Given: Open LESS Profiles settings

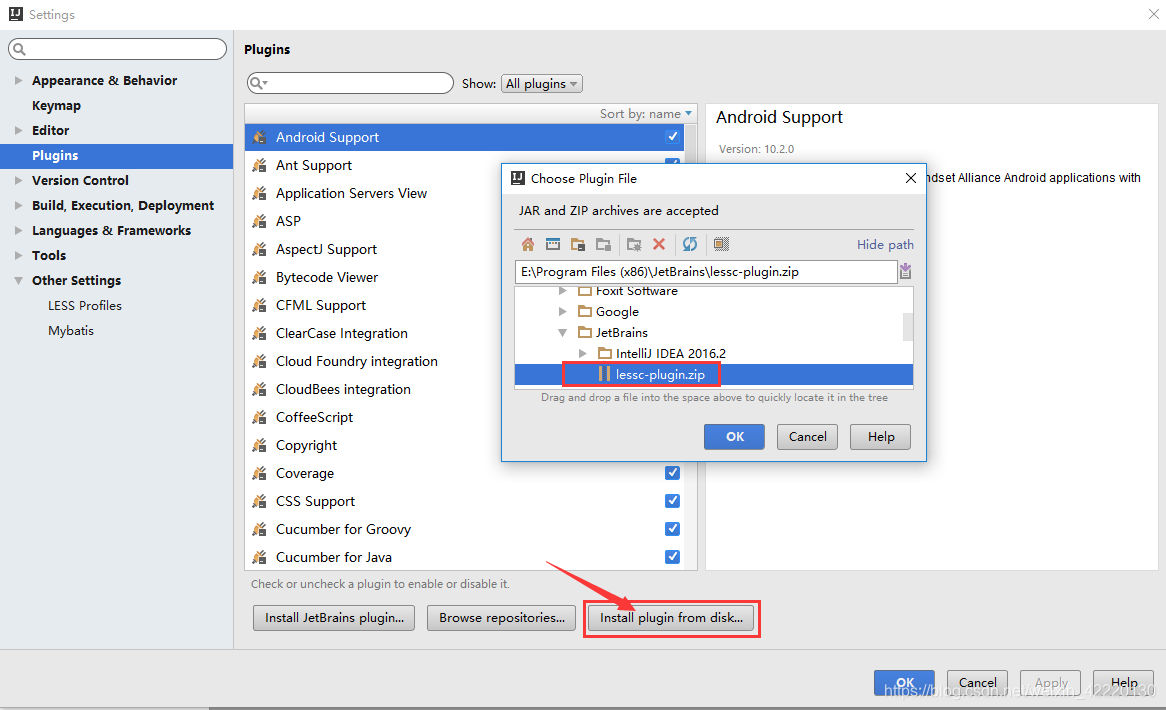Looking at the screenshot, I should pyautogui.click(x=85, y=306).
